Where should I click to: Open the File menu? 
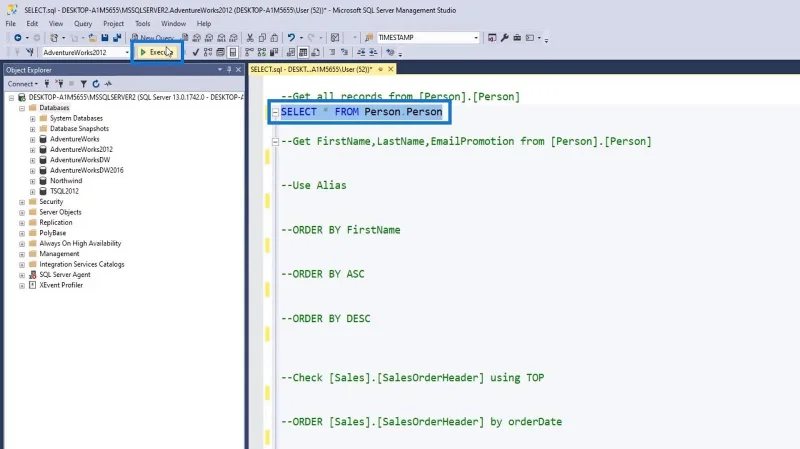point(11,23)
